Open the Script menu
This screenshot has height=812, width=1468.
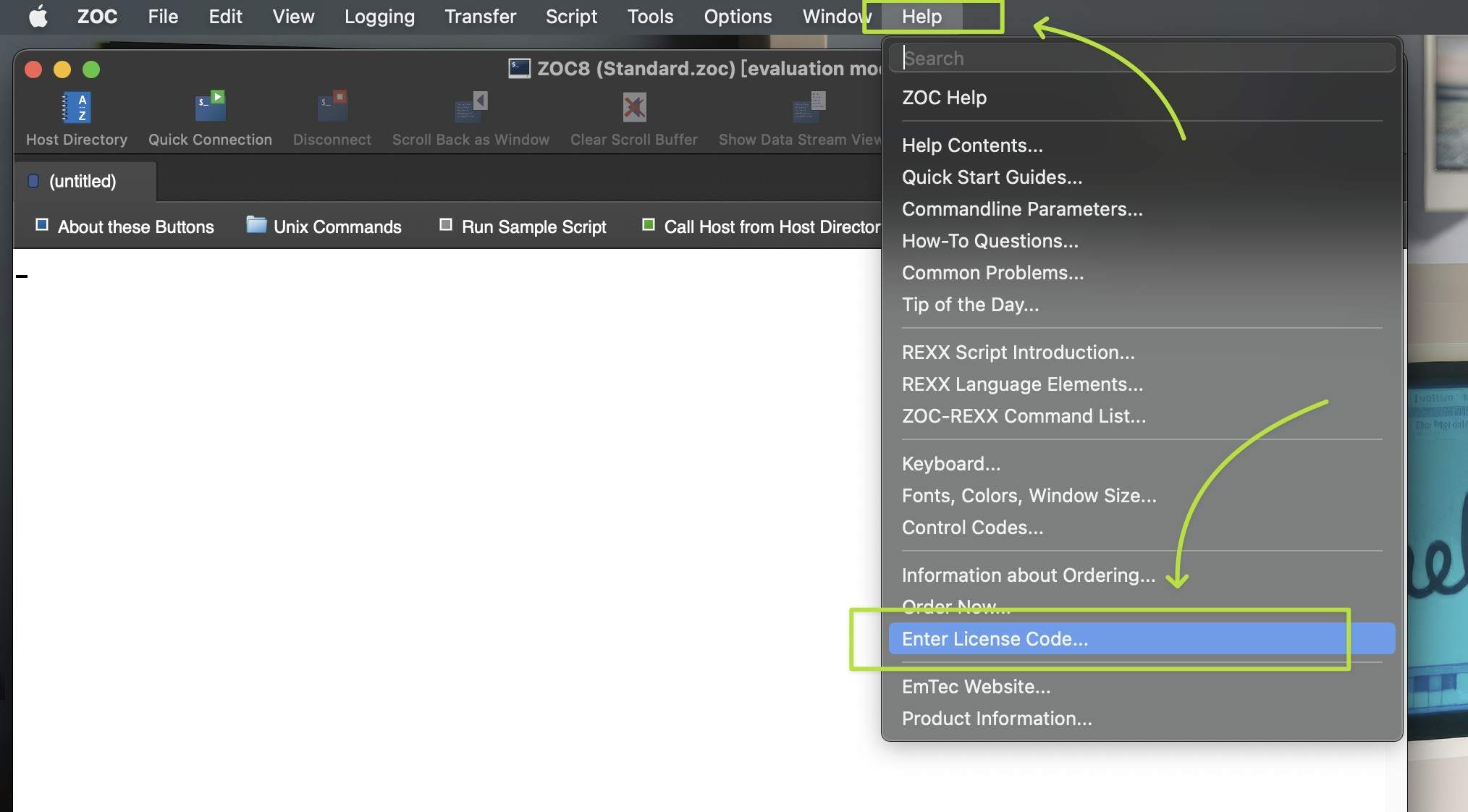click(x=571, y=16)
